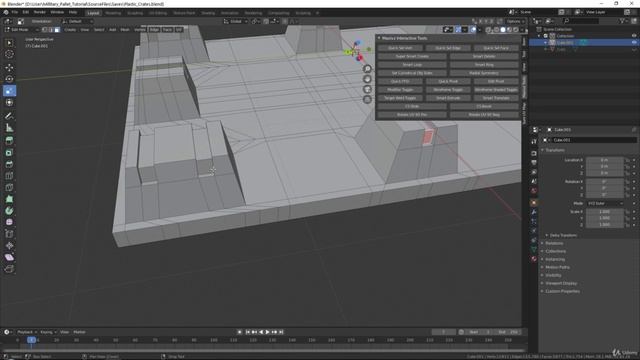Select the Annotate pencil tool
This screenshot has height=360, width=640.
point(9,116)
